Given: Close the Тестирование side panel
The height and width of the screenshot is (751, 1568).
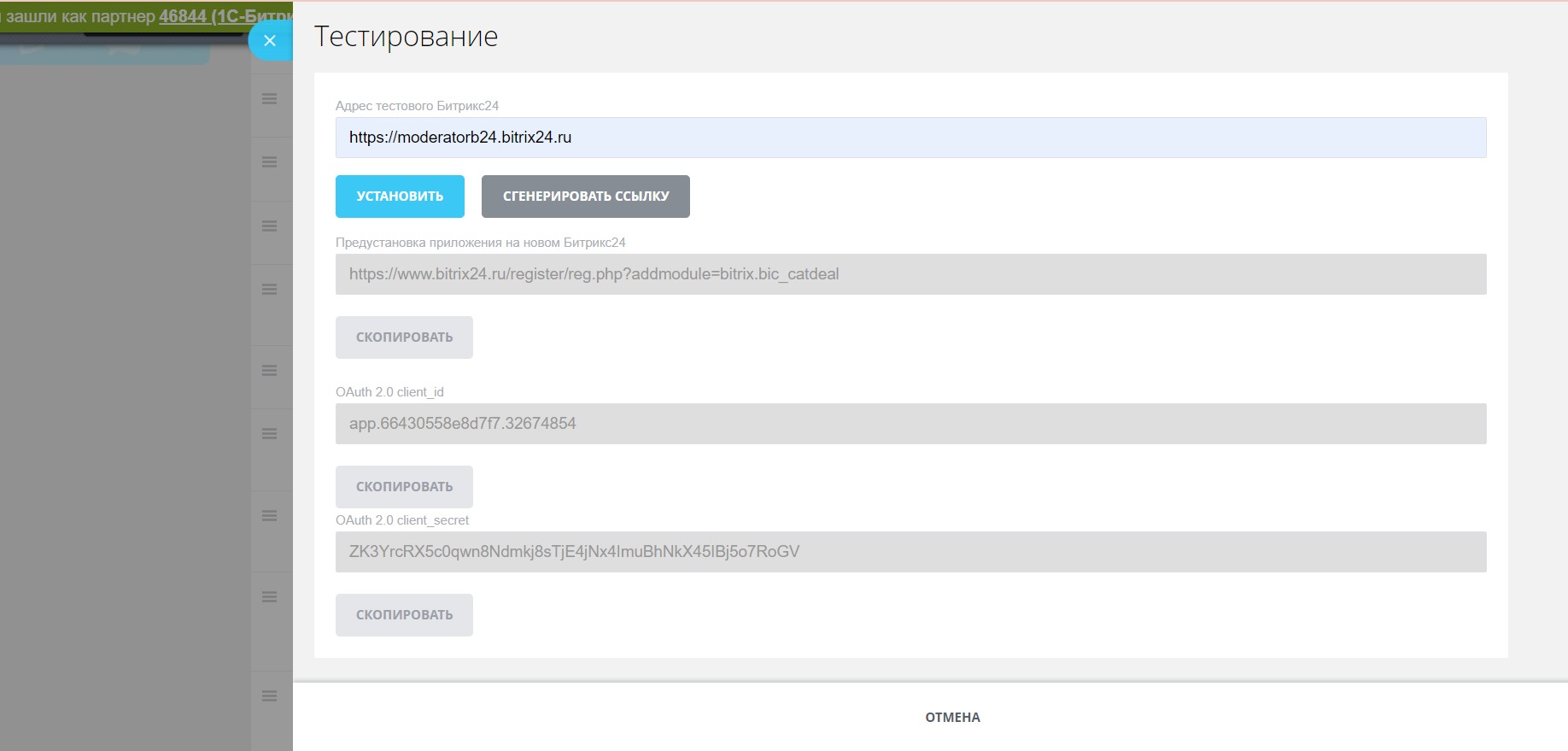Looking at the screenshot, I should 270,40.
